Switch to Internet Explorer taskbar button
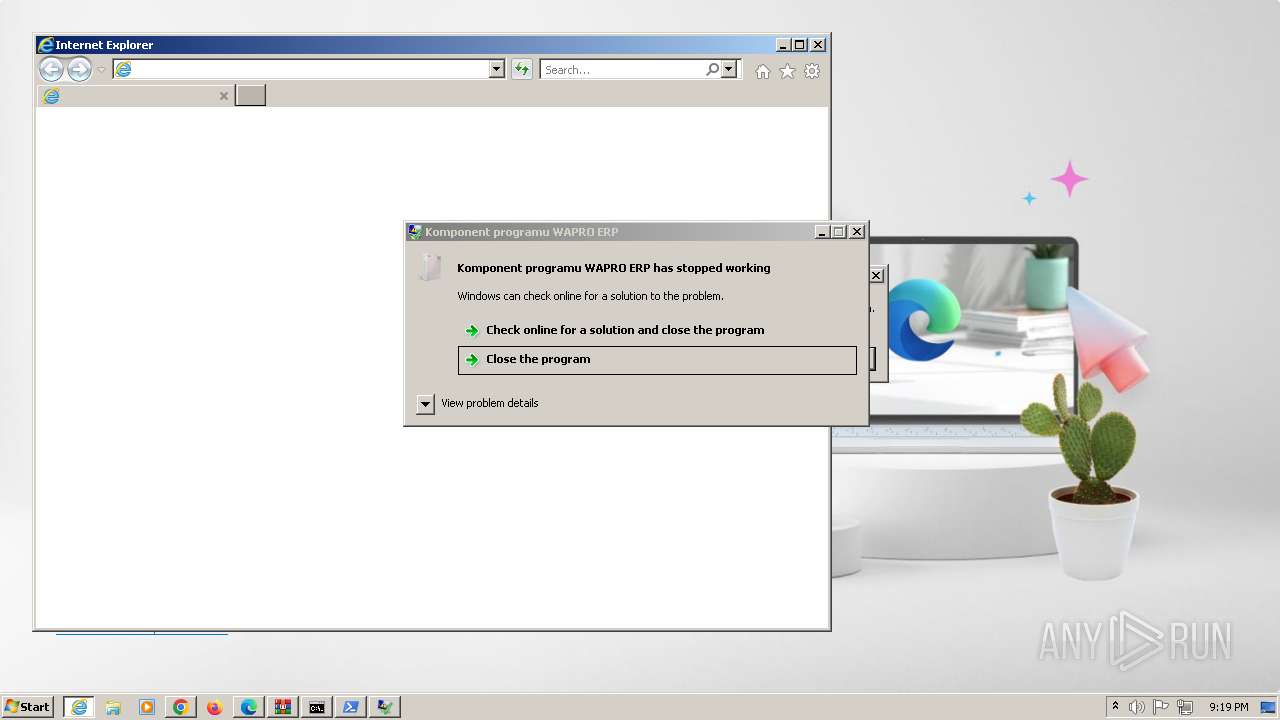The height and width of the screenshot is (720, 1280). coord(78,707)
